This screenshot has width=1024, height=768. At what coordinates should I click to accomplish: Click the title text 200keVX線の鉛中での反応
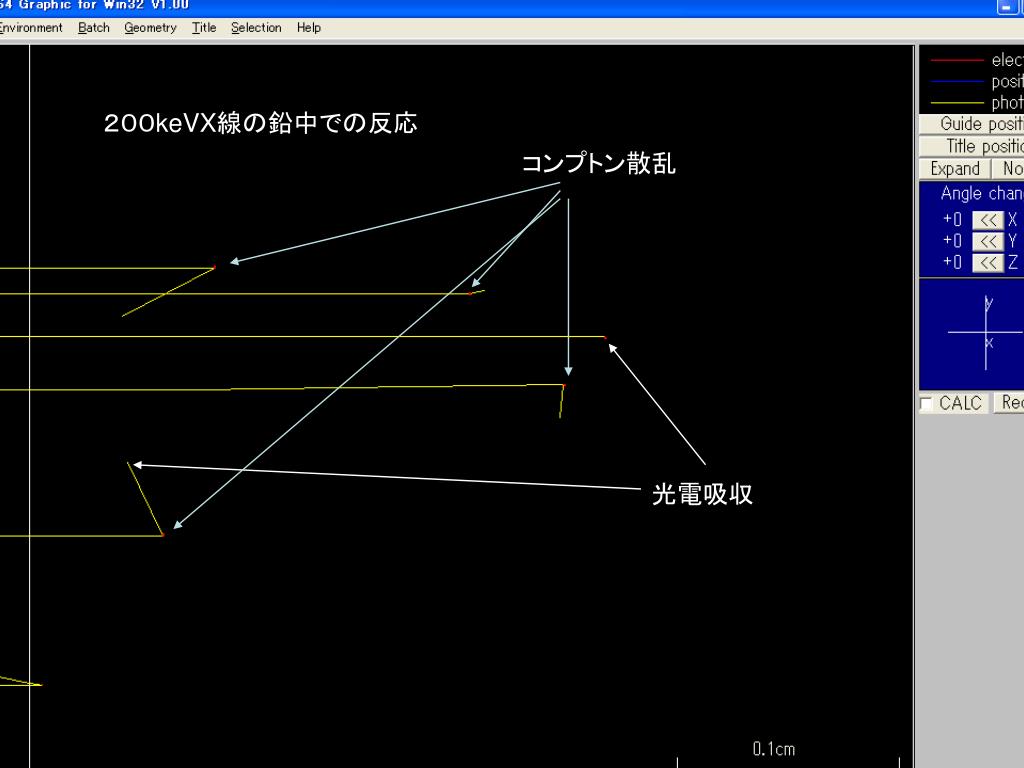tap(261, 123)
